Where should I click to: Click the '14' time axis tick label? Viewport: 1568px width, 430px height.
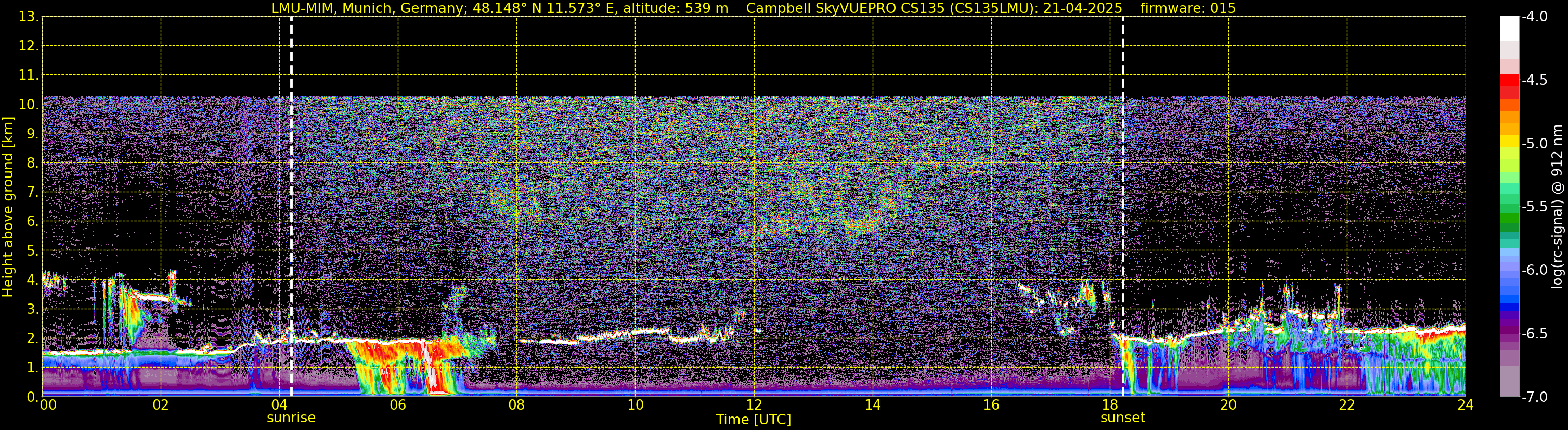point(872,405)
